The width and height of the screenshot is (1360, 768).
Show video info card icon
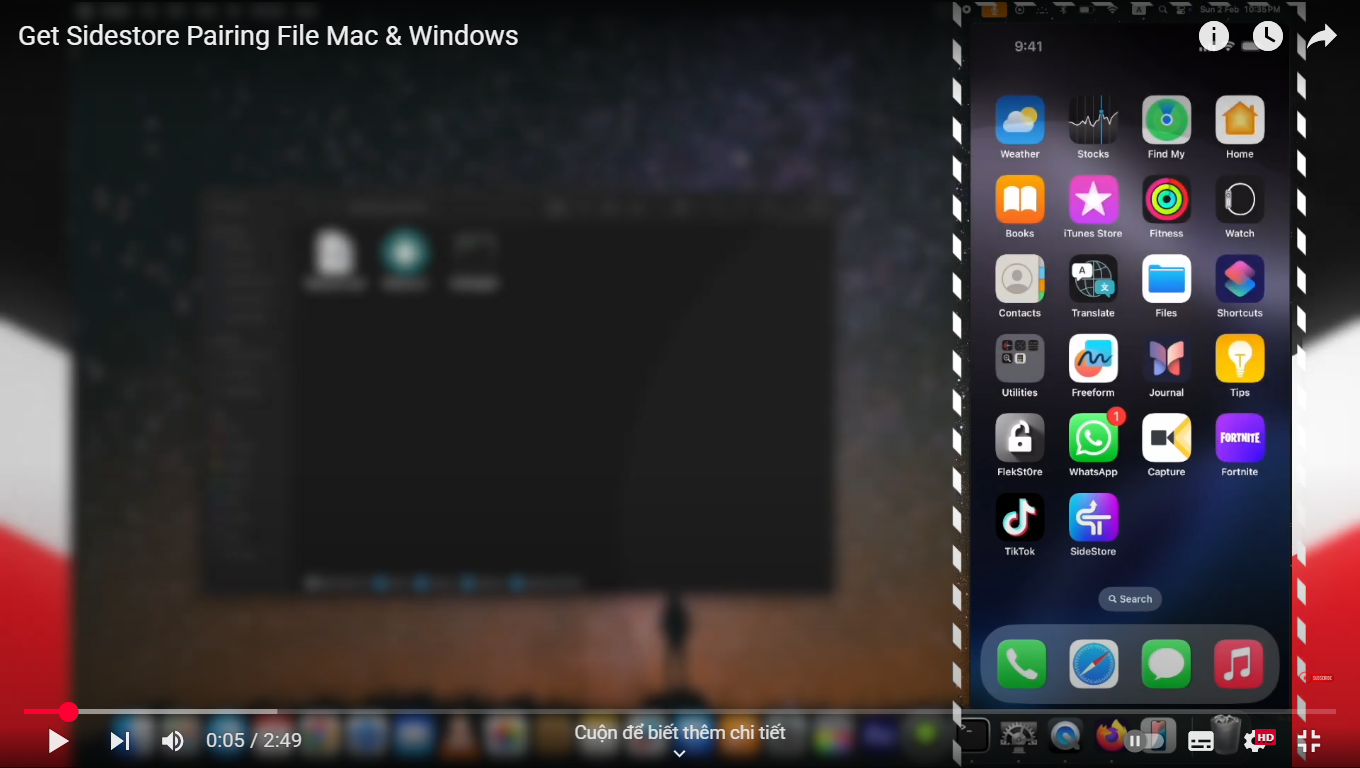[x=1214, y=37]
